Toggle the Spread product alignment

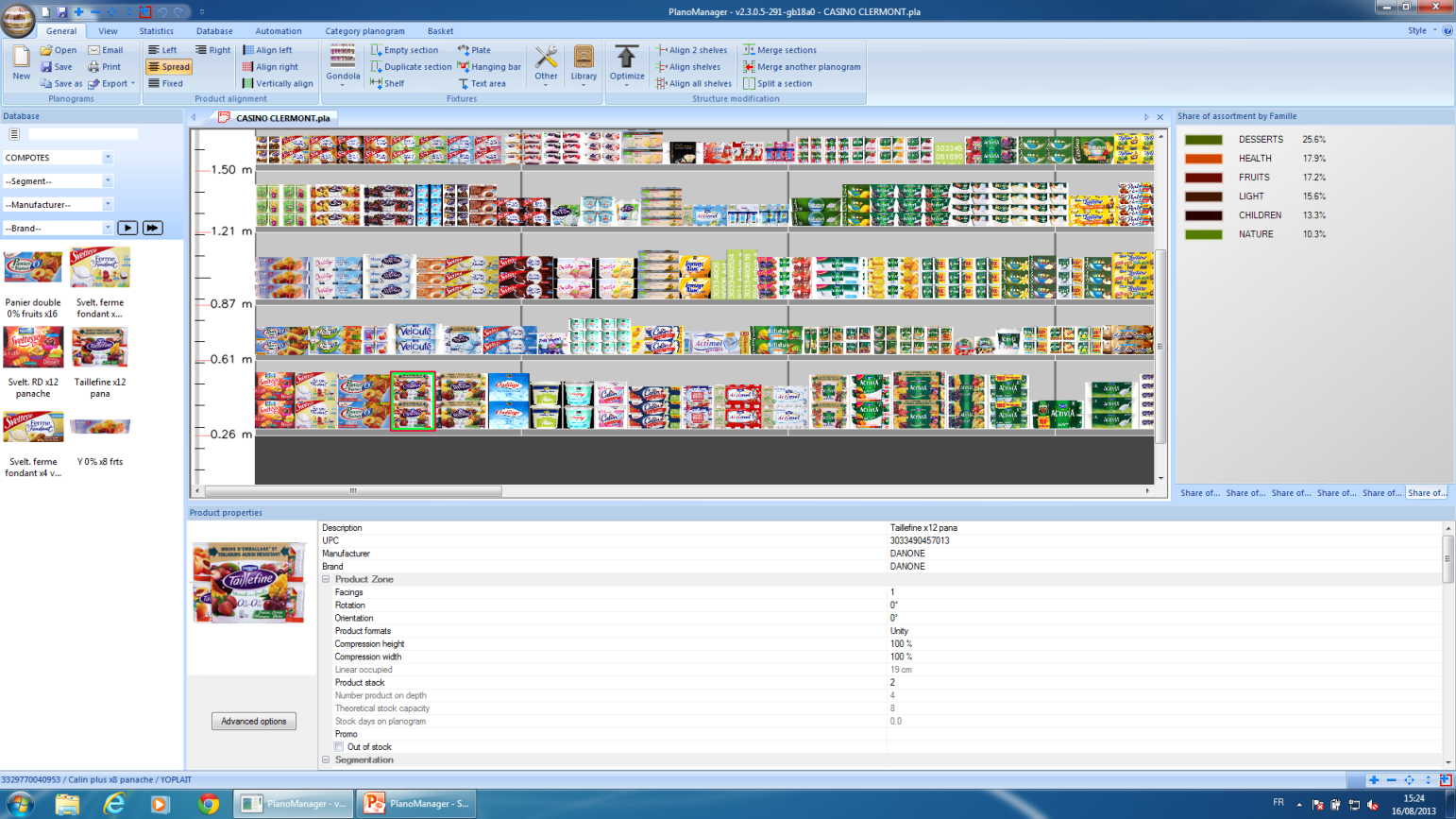169,67
